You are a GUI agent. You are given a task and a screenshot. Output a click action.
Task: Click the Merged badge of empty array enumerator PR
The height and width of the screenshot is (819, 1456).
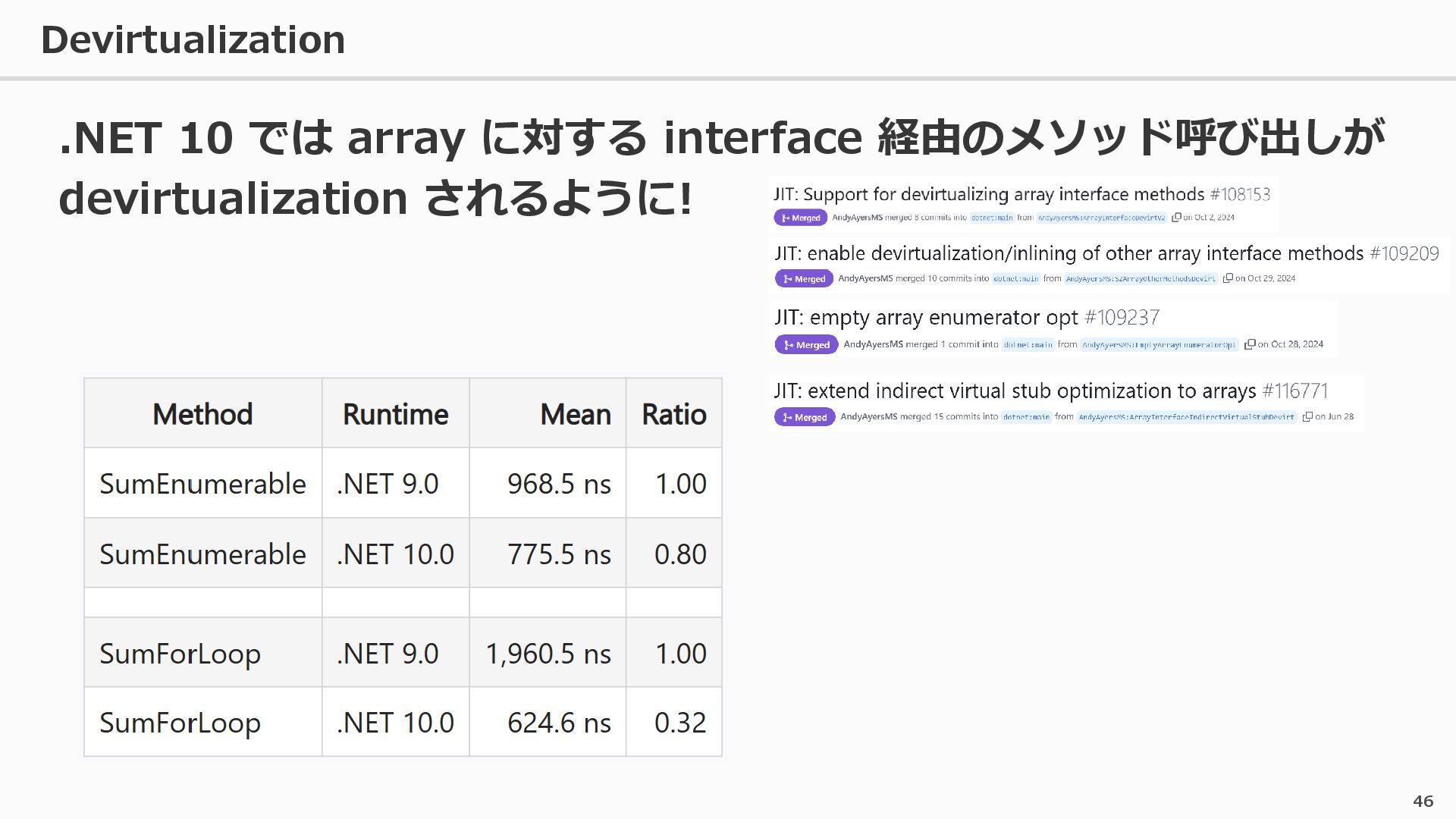tap(806, 344)
